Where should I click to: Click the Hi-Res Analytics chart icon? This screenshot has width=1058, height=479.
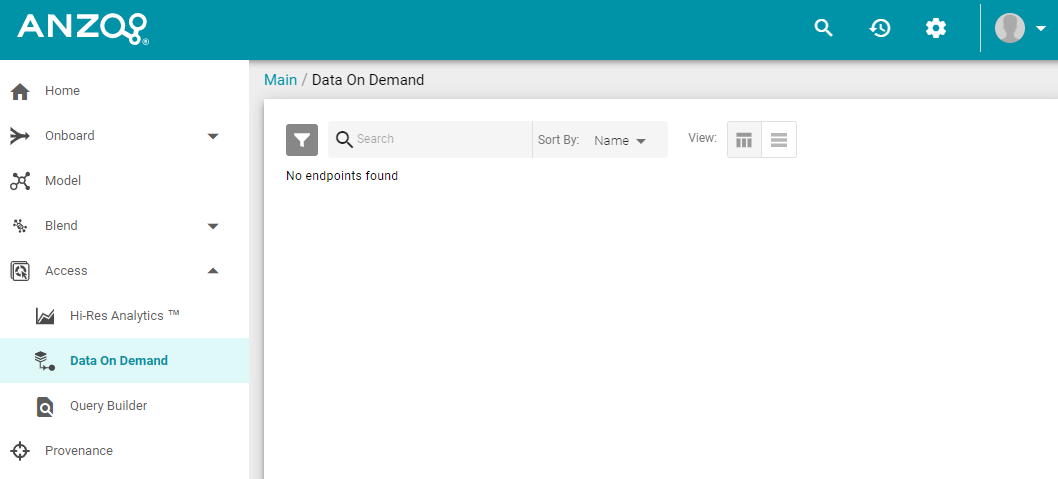coord(45,316)
